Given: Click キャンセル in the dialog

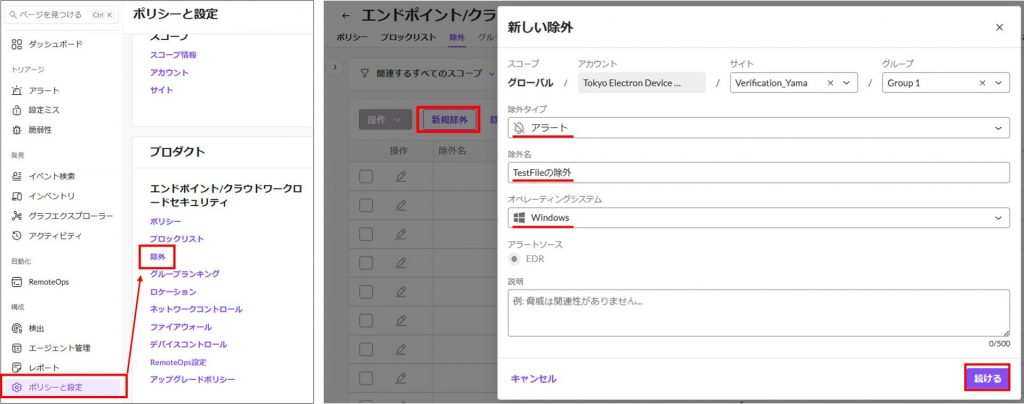Looking at the screenshot, I should coord(533,379).
